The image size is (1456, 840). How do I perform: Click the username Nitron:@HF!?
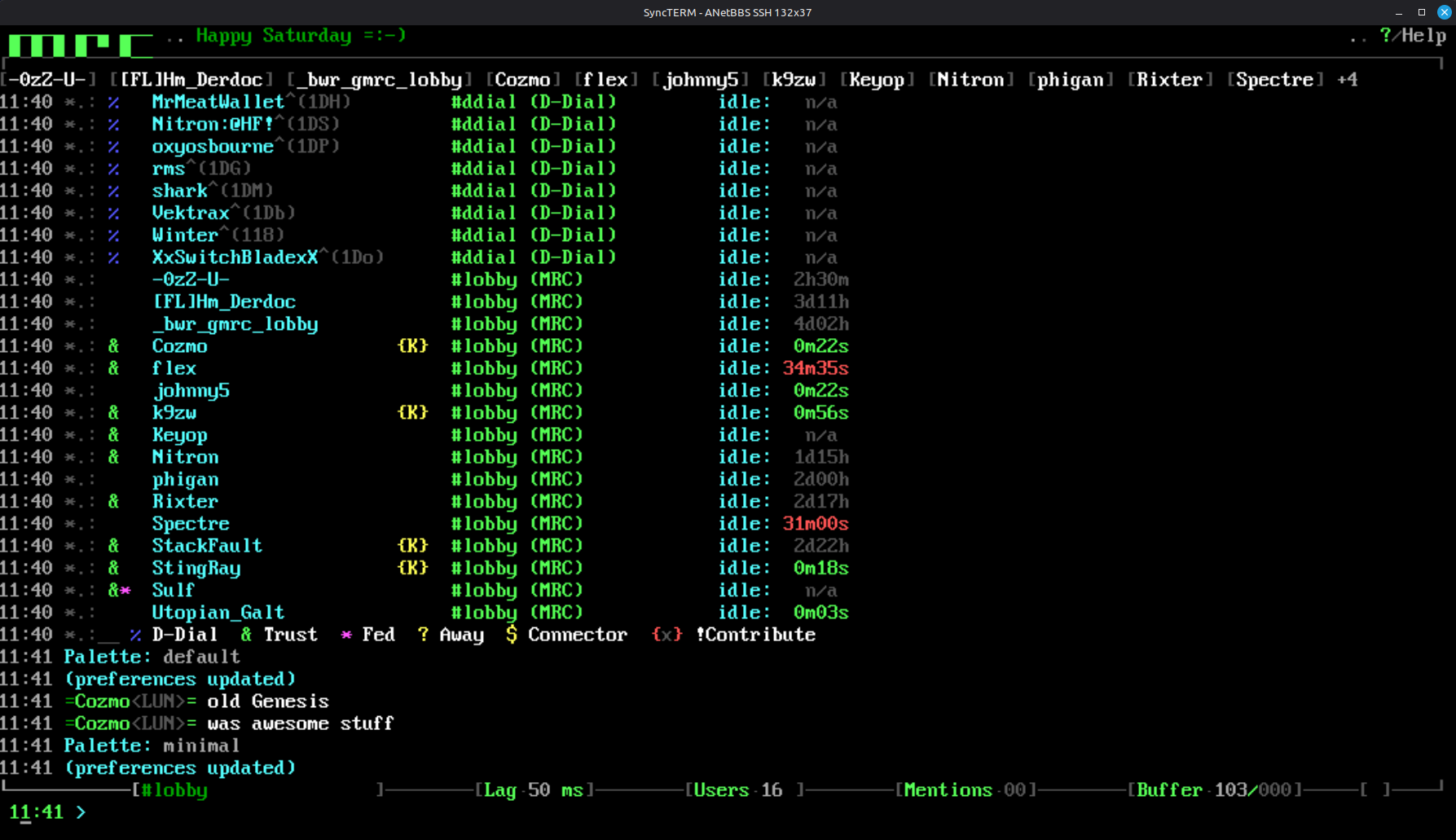(x=213, y=124)
